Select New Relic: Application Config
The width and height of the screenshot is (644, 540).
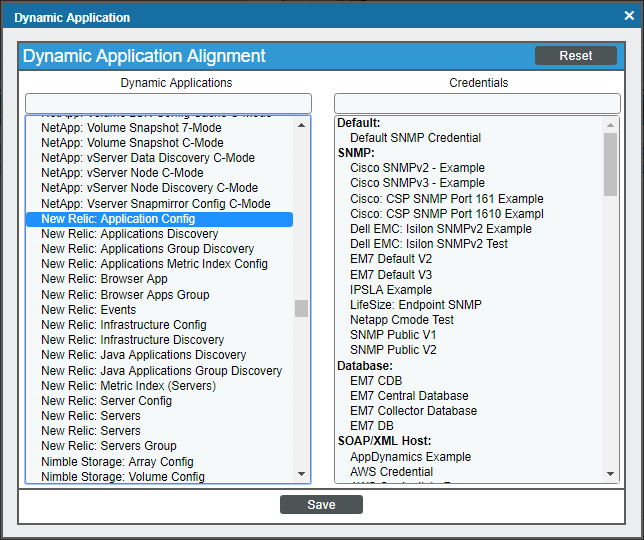coord(159,219)
